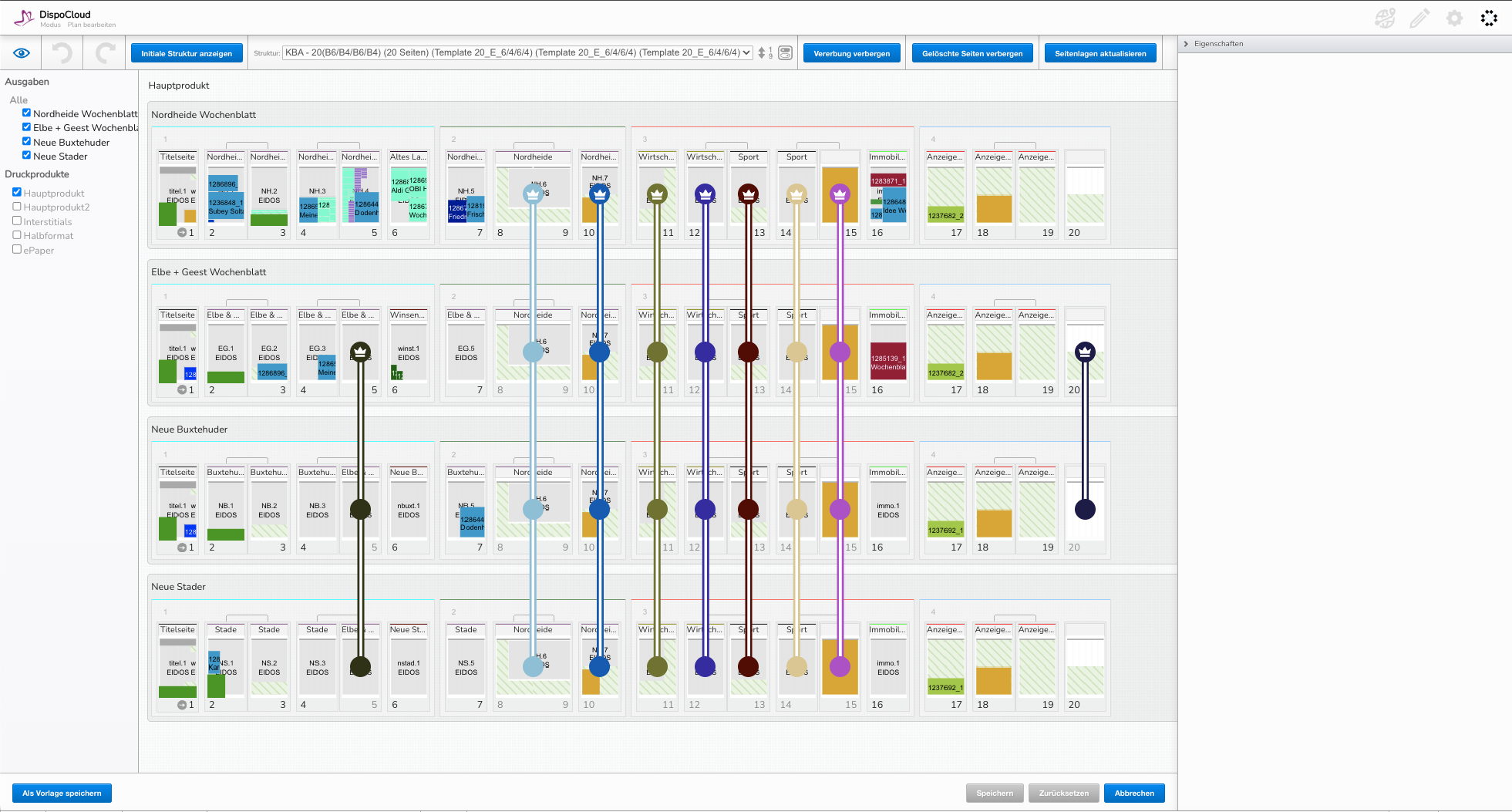This screenshot has width=1512, height=812.
Task: Click the pencil edit icon in header
Action: point(1419,19)
